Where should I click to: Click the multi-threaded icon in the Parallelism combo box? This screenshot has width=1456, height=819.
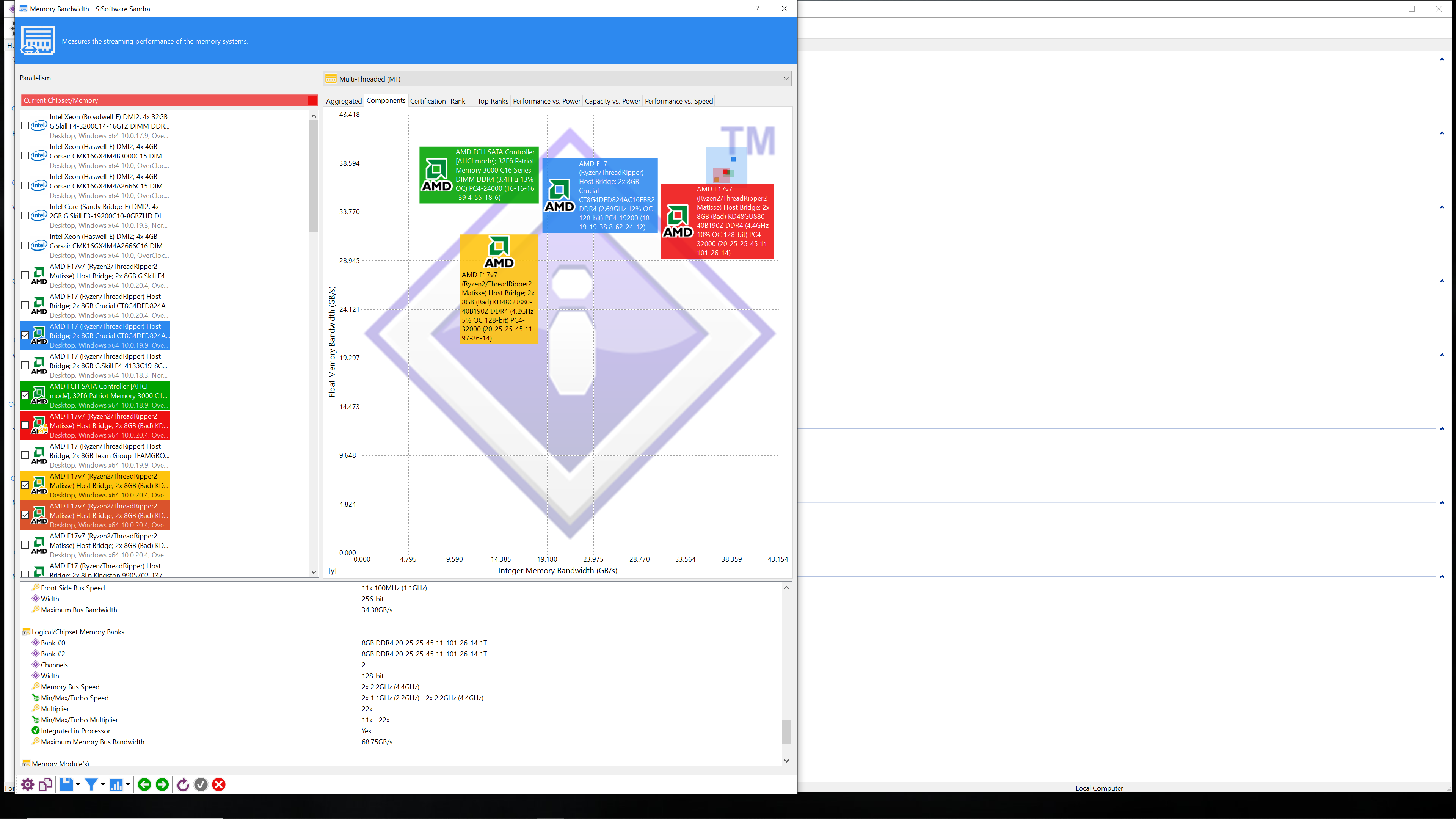point(331,78)
